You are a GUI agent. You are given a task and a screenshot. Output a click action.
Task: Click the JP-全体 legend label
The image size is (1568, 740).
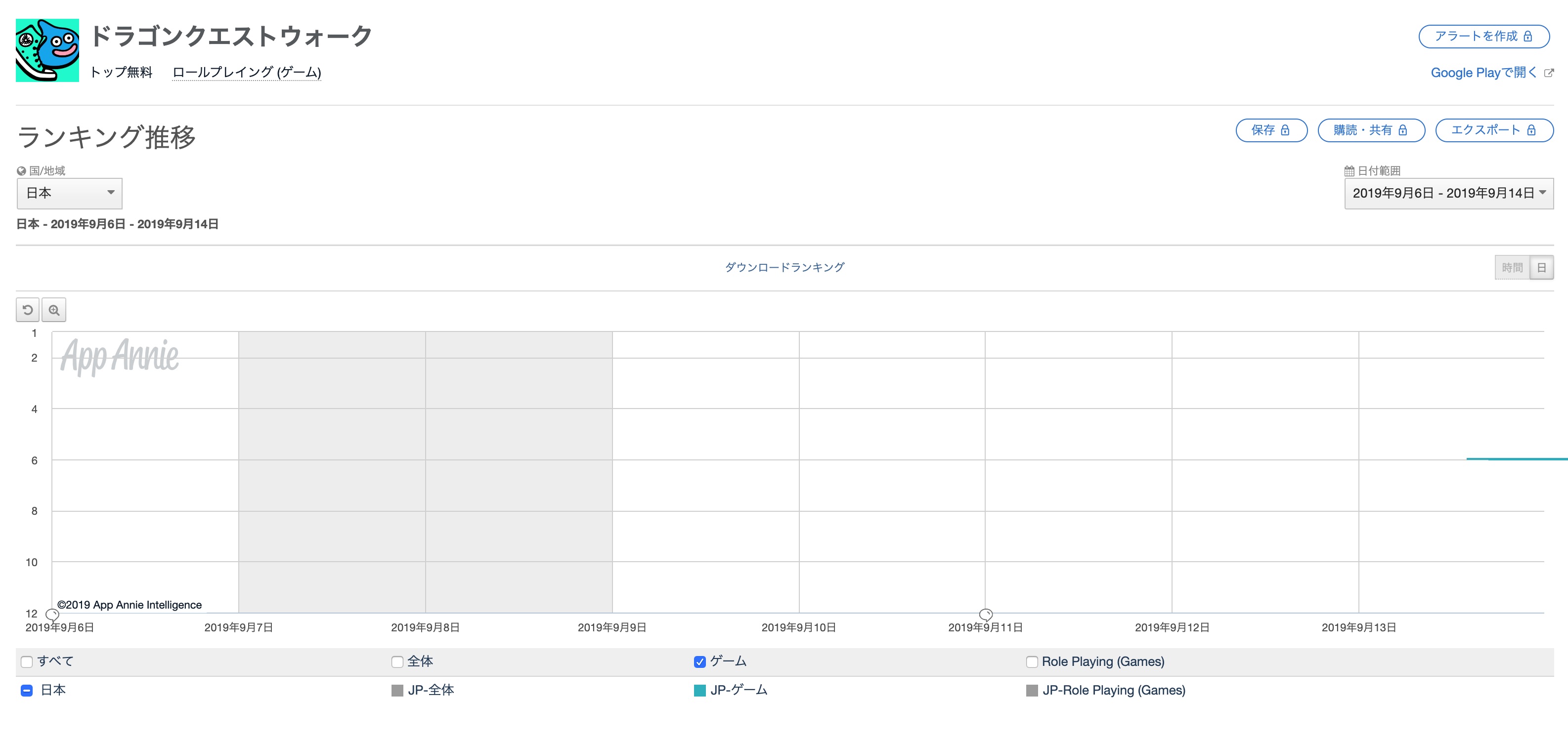tap(431, 690)
